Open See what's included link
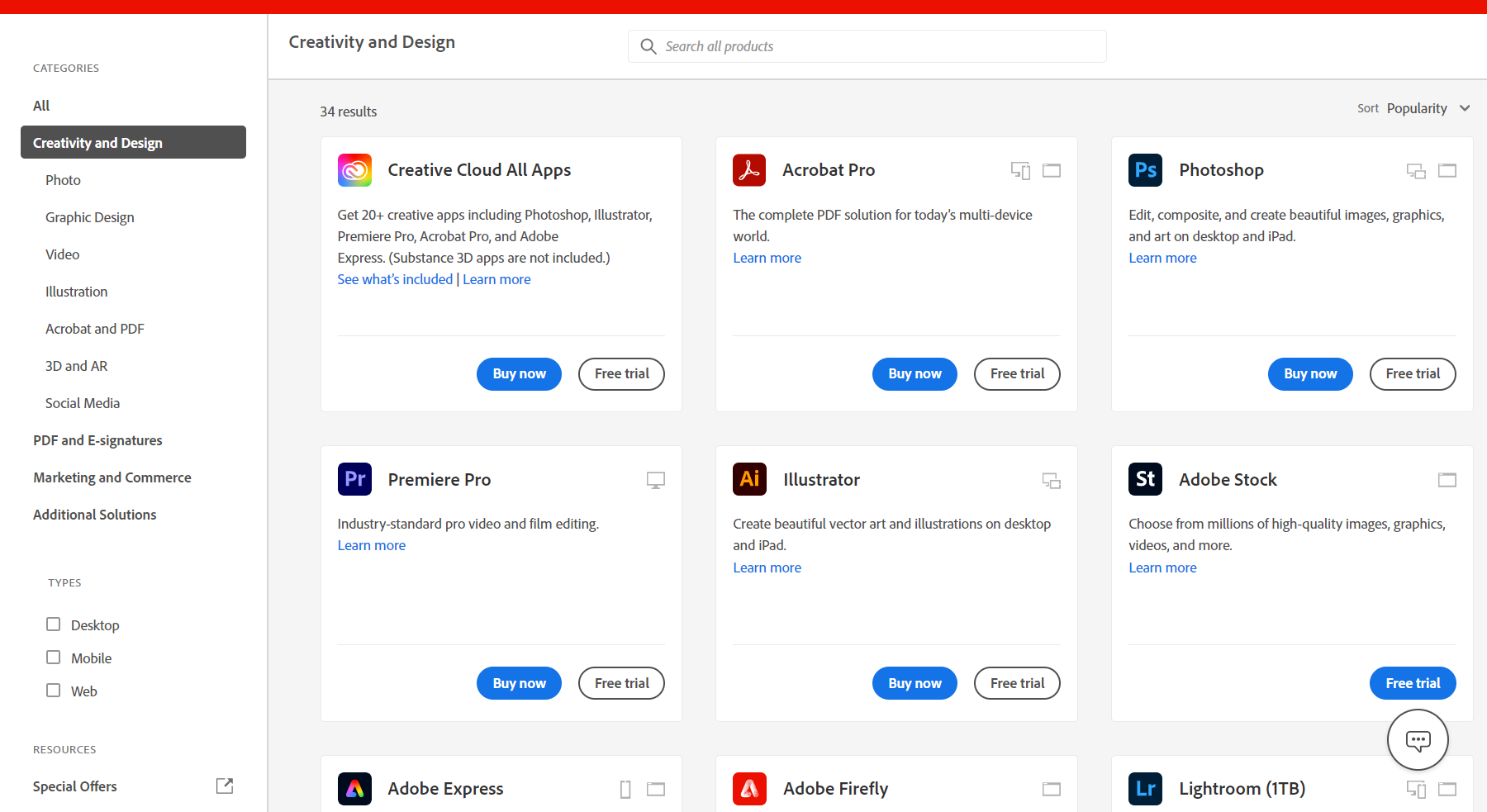 click(395, 279)
